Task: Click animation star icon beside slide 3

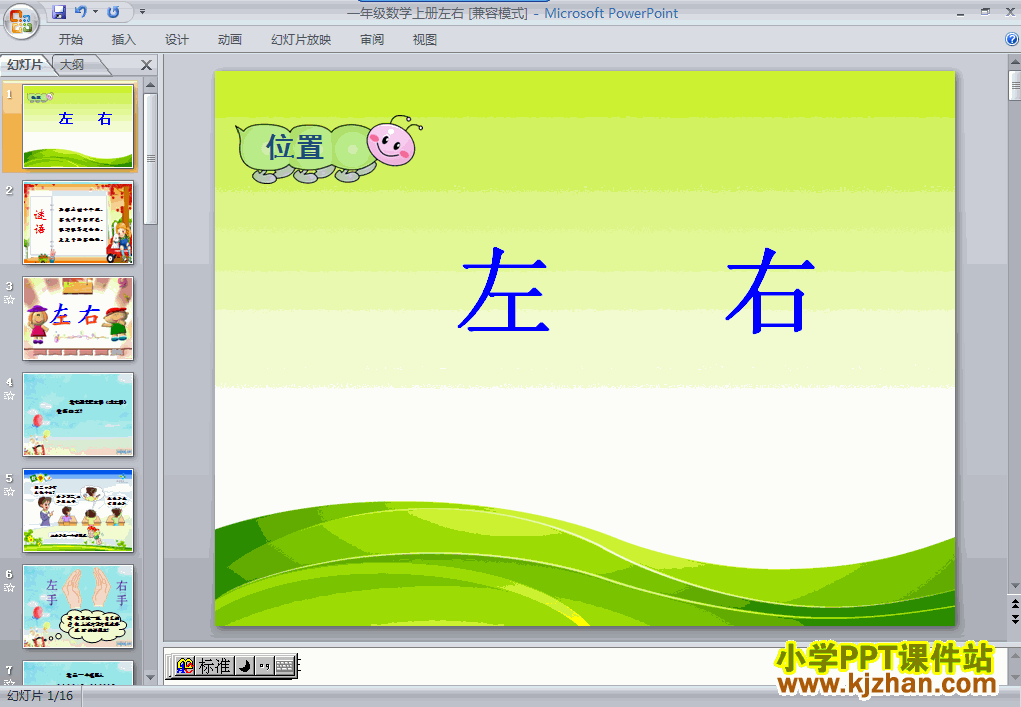Action: [x=9, y=300]
